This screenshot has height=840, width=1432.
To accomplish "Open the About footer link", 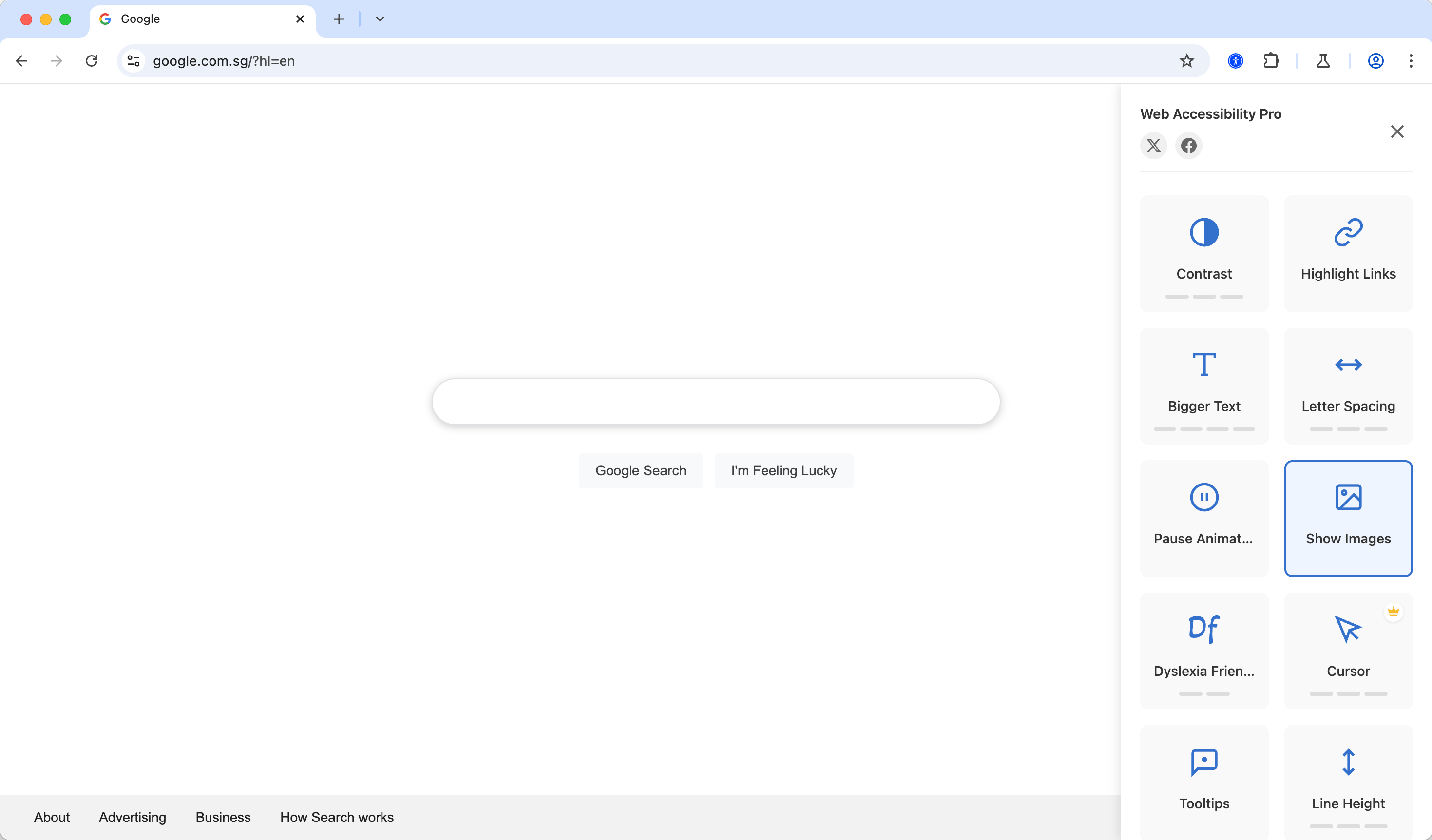I will pos(52,817).
